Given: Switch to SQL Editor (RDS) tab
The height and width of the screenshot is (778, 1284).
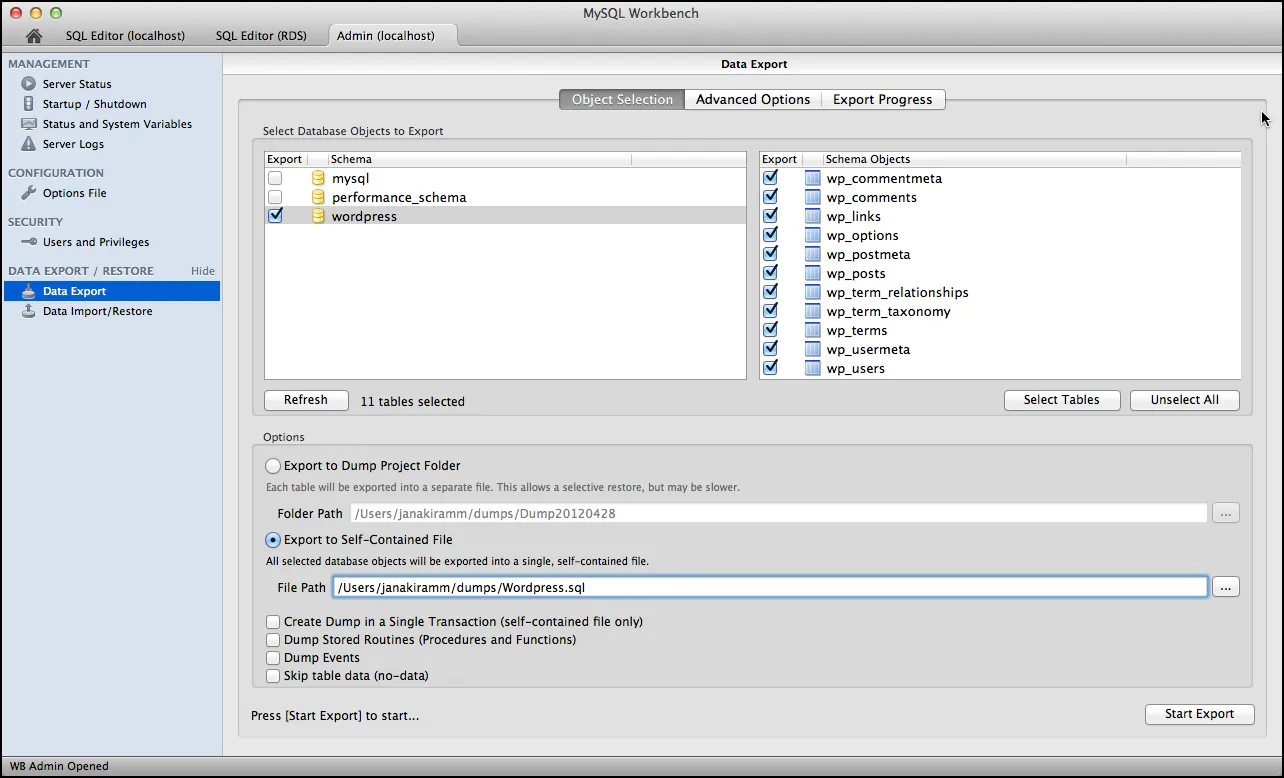Looking at the screenshot, I should pyautogui.click(x=261, y=36).
